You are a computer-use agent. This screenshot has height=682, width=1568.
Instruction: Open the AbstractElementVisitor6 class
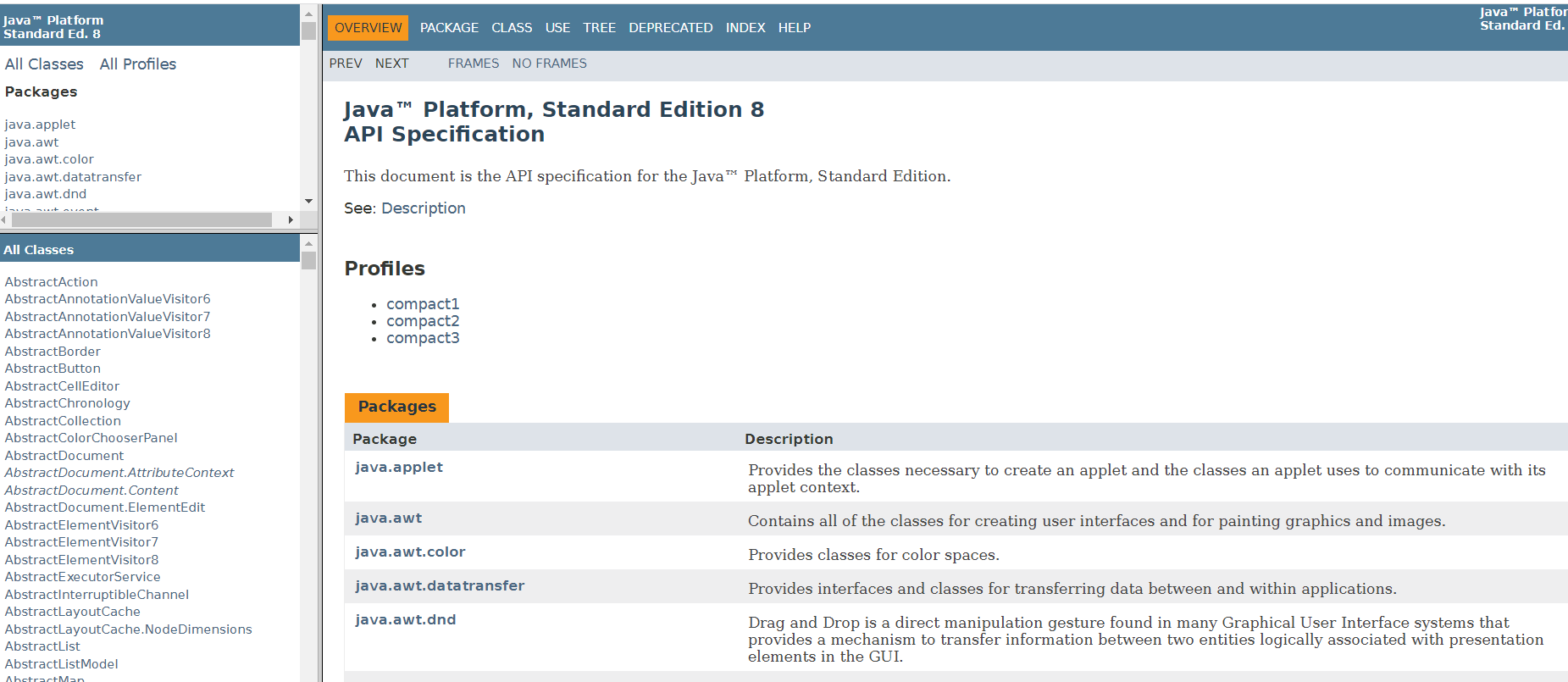pyautogui.click(x=81, y=525)
